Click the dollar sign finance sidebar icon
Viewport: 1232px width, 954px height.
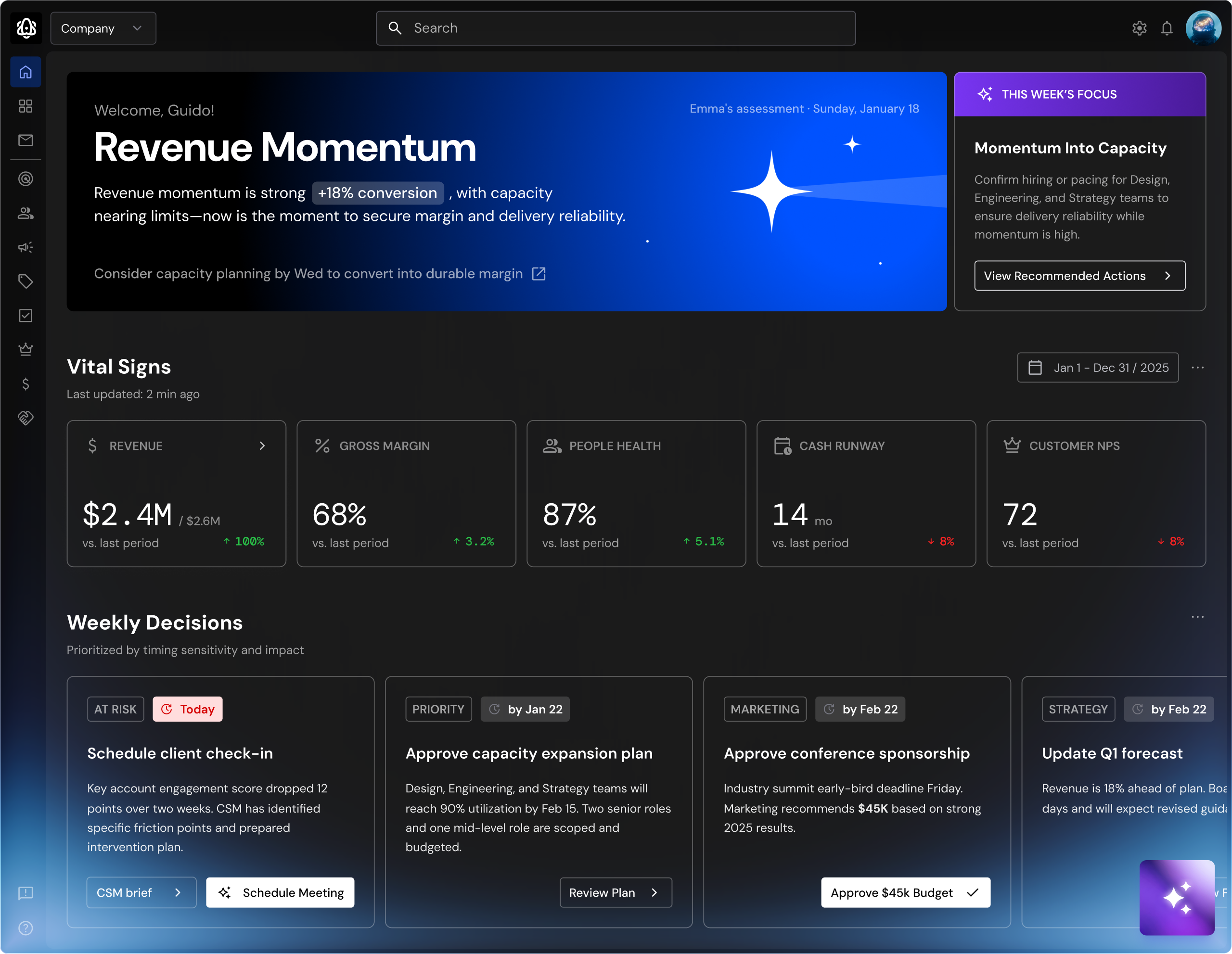pyautogui.click(x=26, y=383)
